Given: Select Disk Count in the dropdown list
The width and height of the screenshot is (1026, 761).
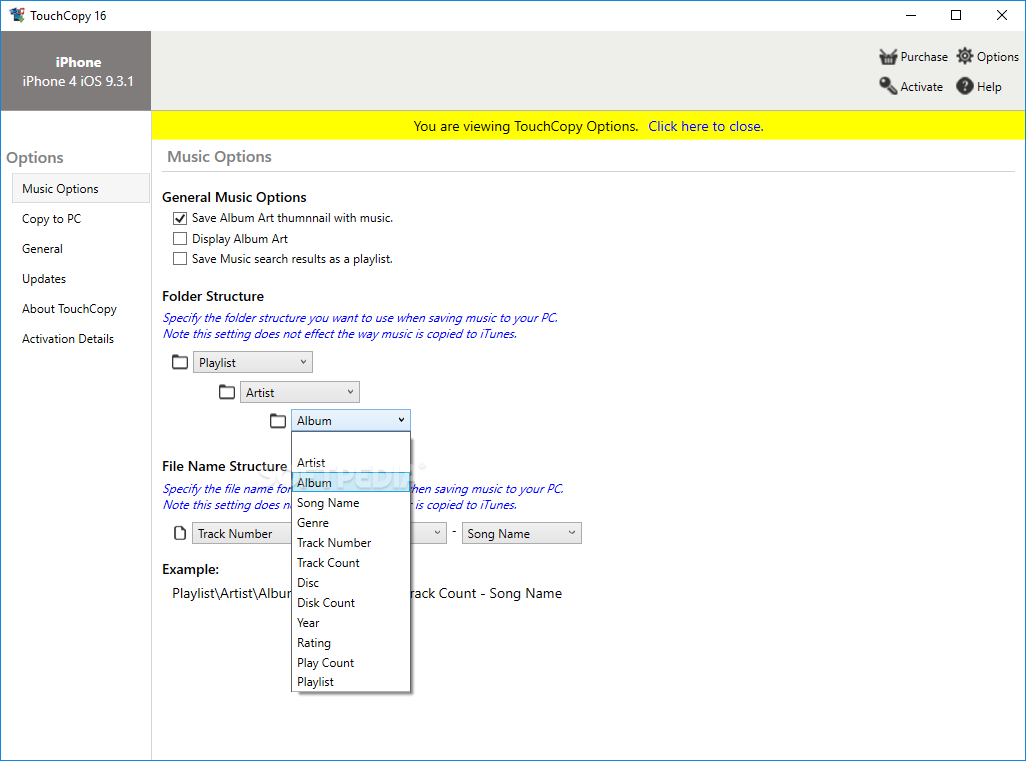Looking at the screenshot, I should [351, 603].
